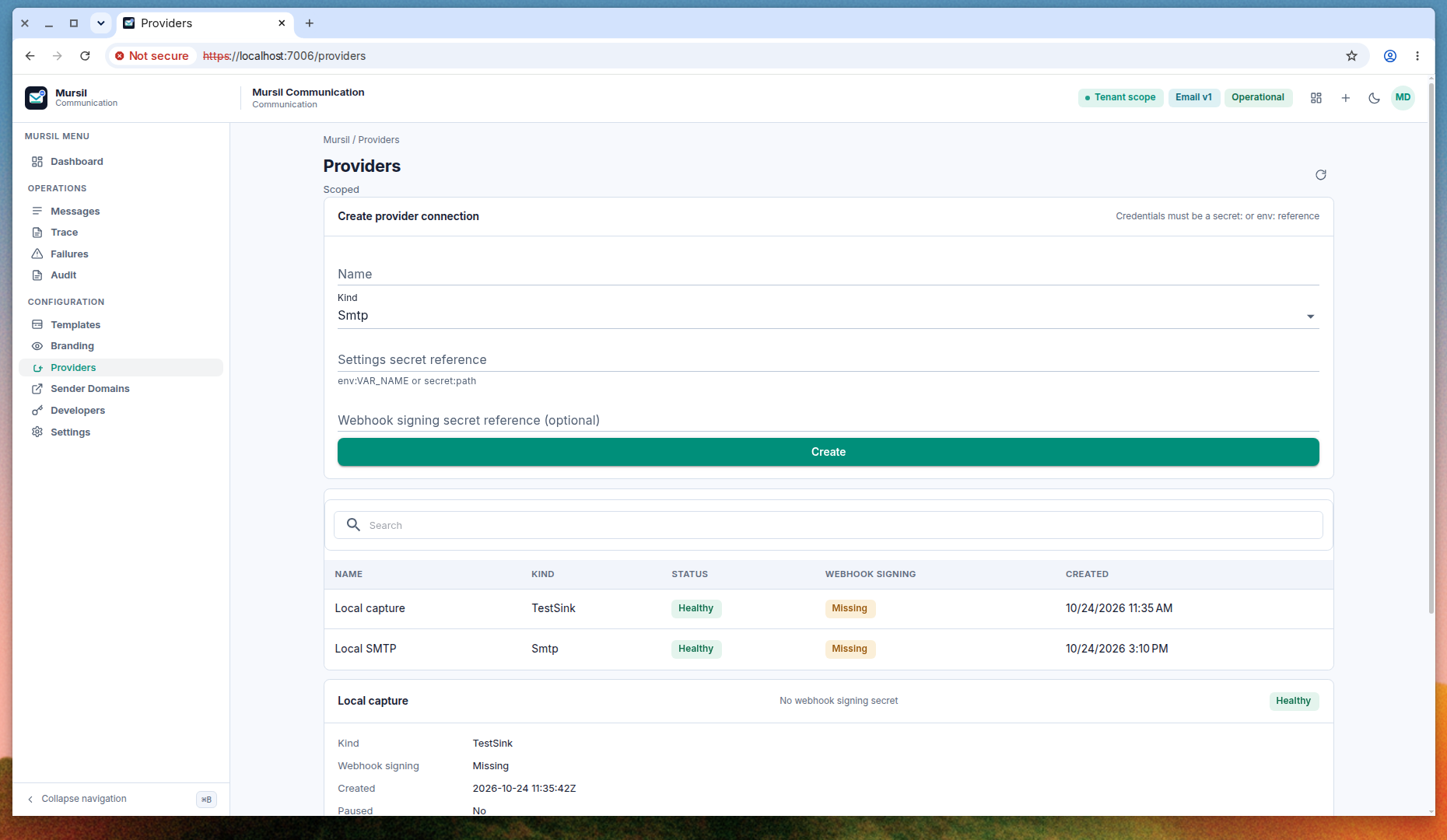Viewport: 1447px width, 840px height.
Task: Click the Messages sidebar icon
Action: coord(37,211)
